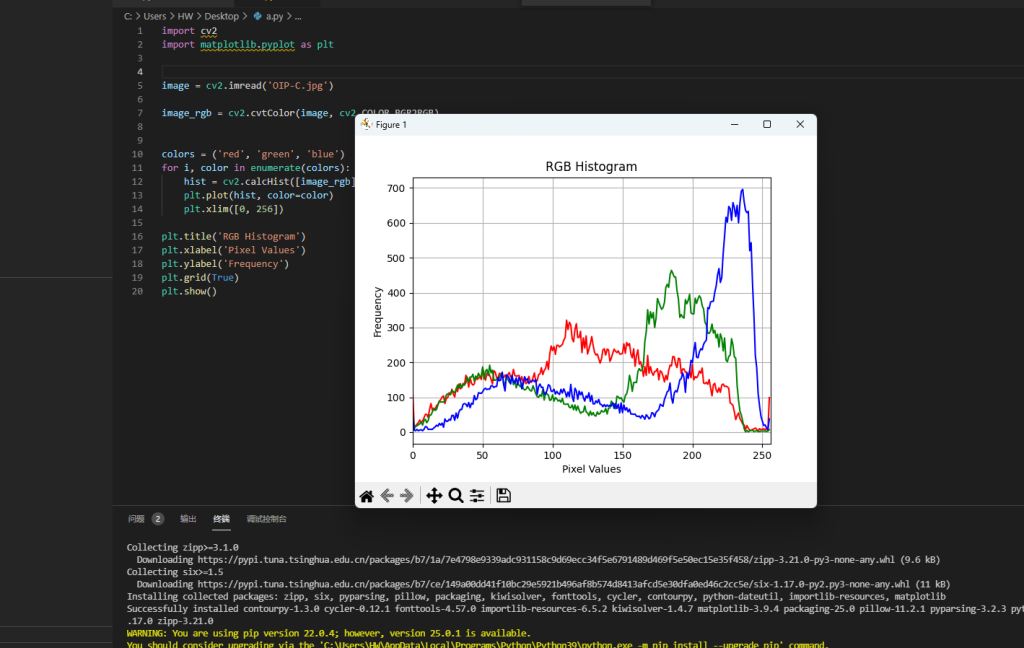Reset the plot view with the Home icon

(x=366, y=496)
